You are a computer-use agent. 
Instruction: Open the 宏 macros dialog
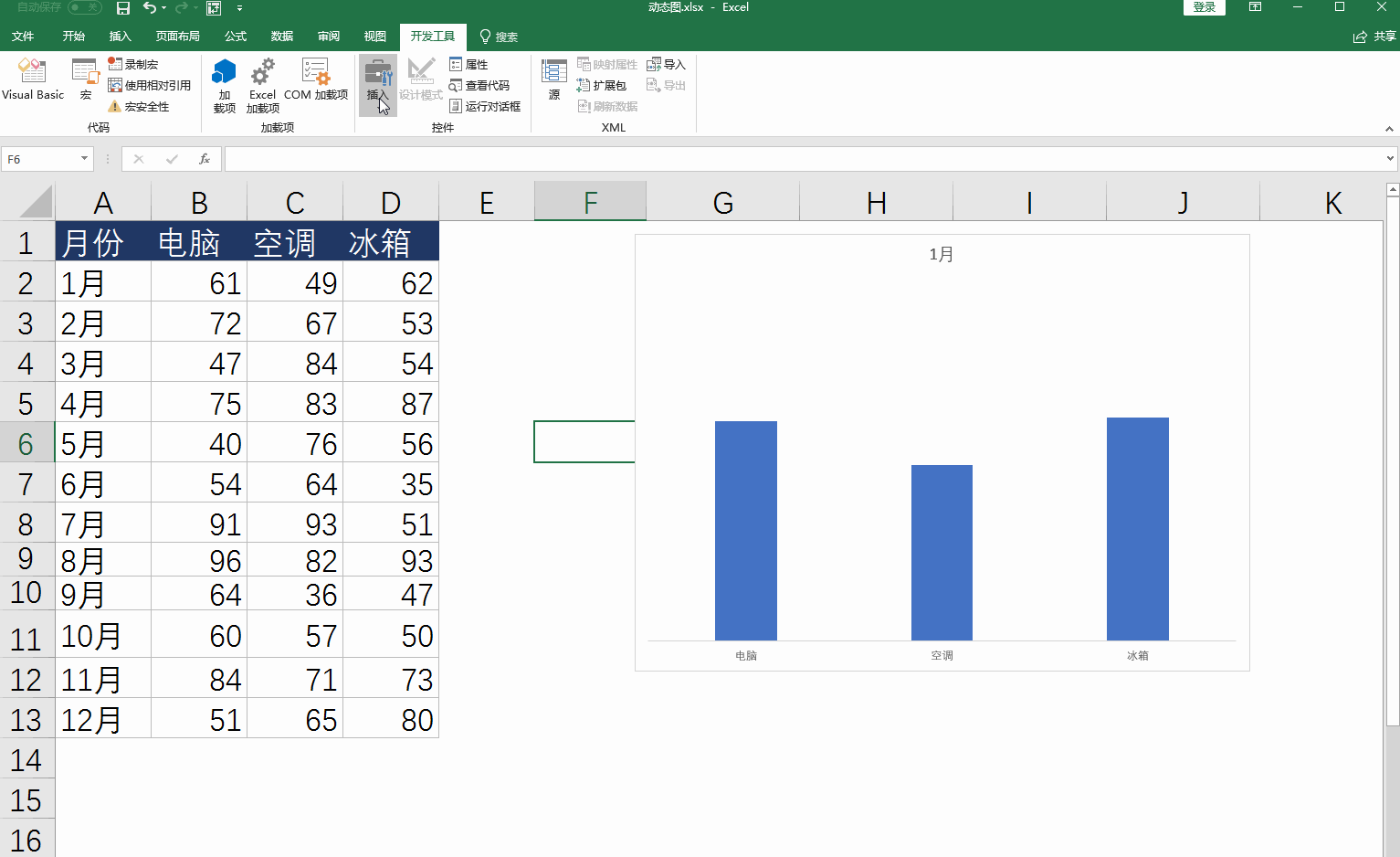pyautogui.click(x=86, y=79)
